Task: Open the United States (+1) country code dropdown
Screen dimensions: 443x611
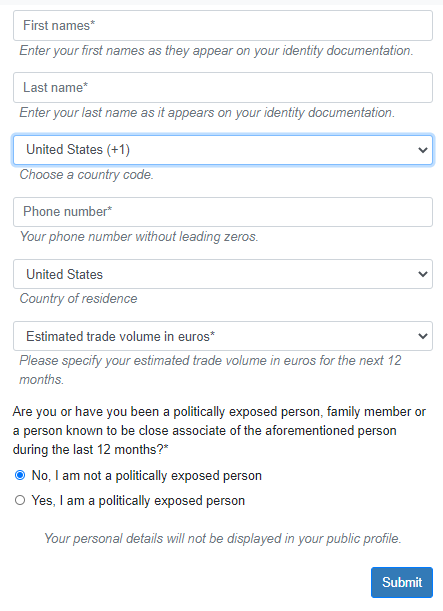Action: [x=223, y=150]
